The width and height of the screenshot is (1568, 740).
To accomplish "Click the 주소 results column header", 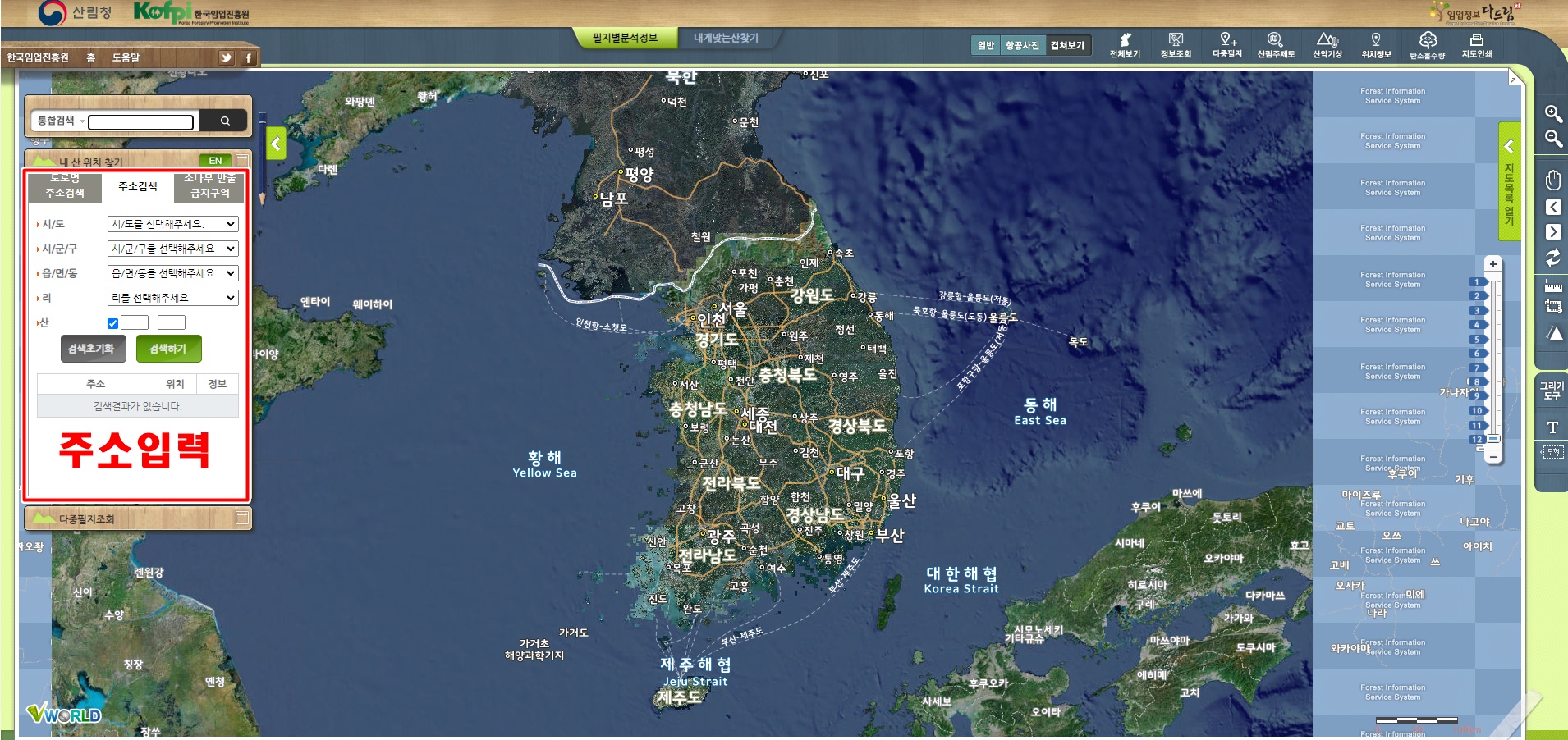I will 95,384.
